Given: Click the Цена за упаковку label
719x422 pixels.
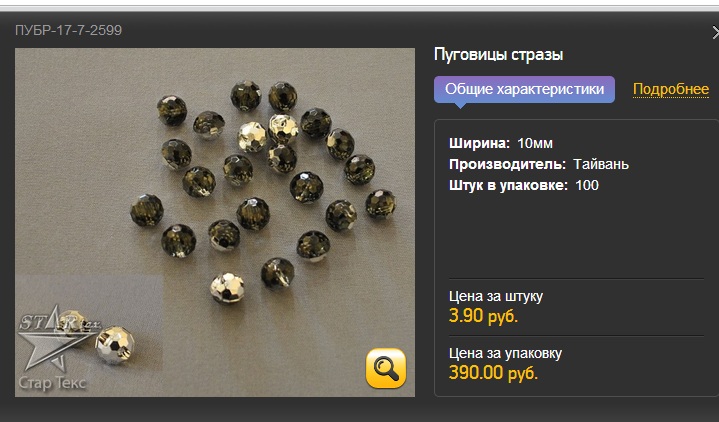Looking at the screenshot, I should click(x=505, y=353).
